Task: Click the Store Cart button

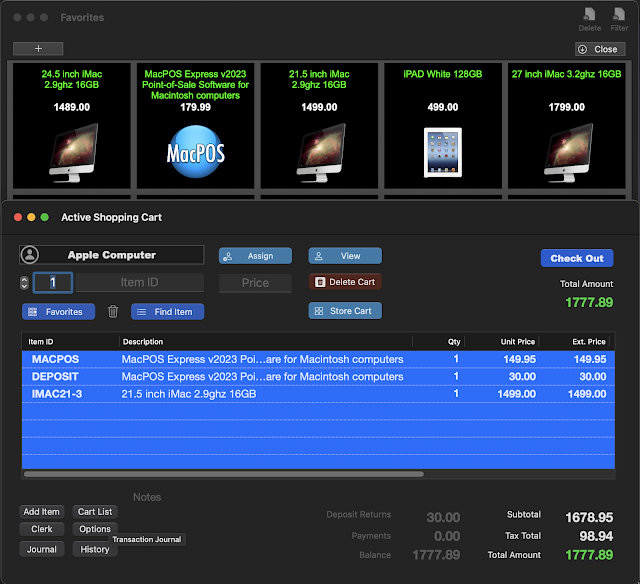Action: (x=345, y=311)
